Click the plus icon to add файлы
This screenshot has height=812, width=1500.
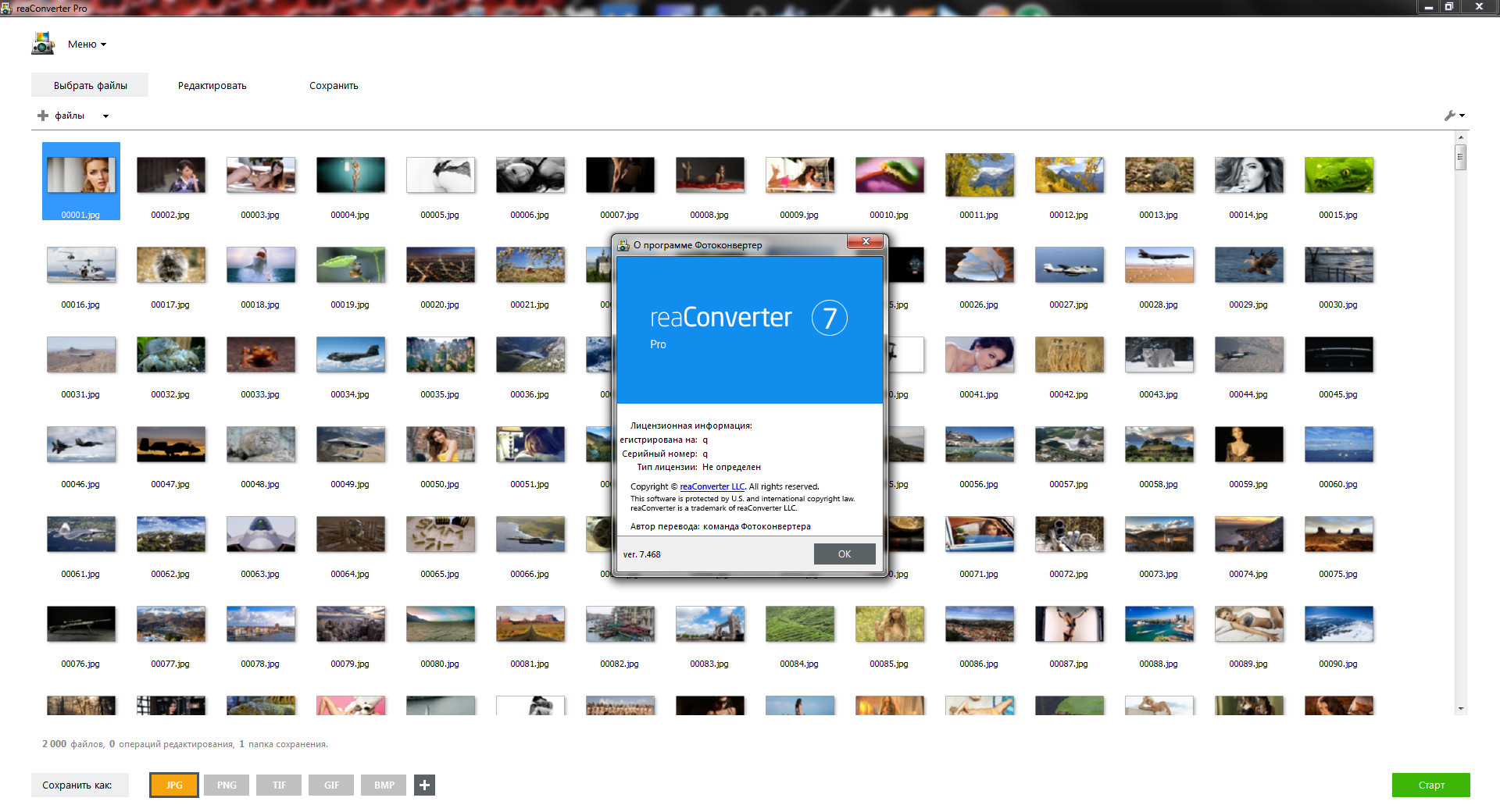43,116
